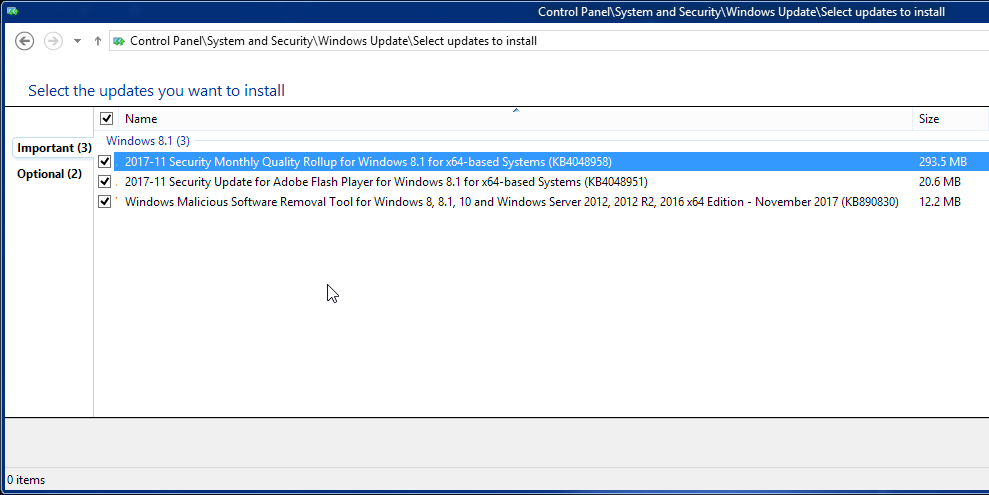Open the recent locations dropdown arrow

pyautogui.click(x=77, y=41)
